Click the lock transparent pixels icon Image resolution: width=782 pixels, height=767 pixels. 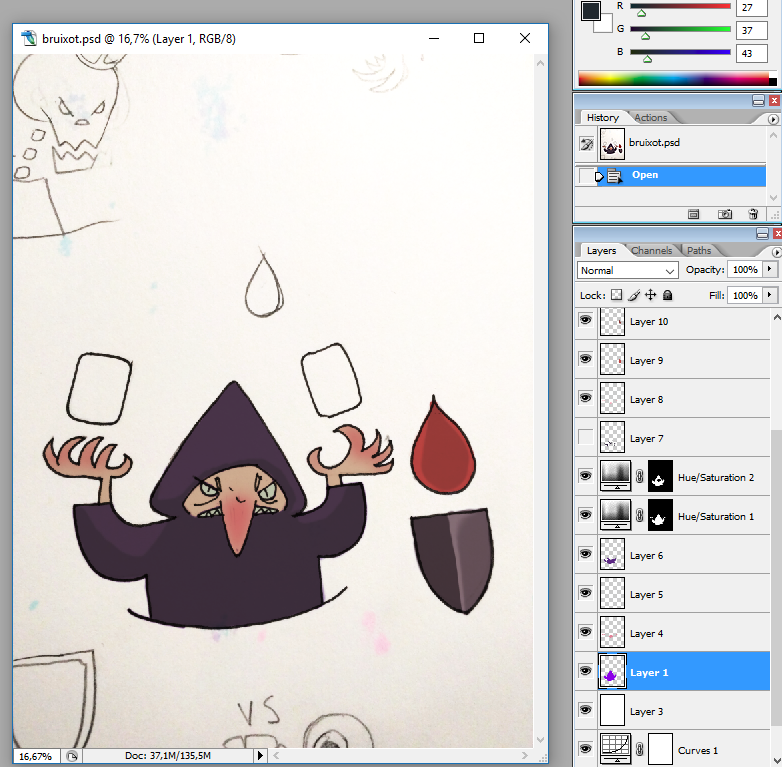coord(616,295)
